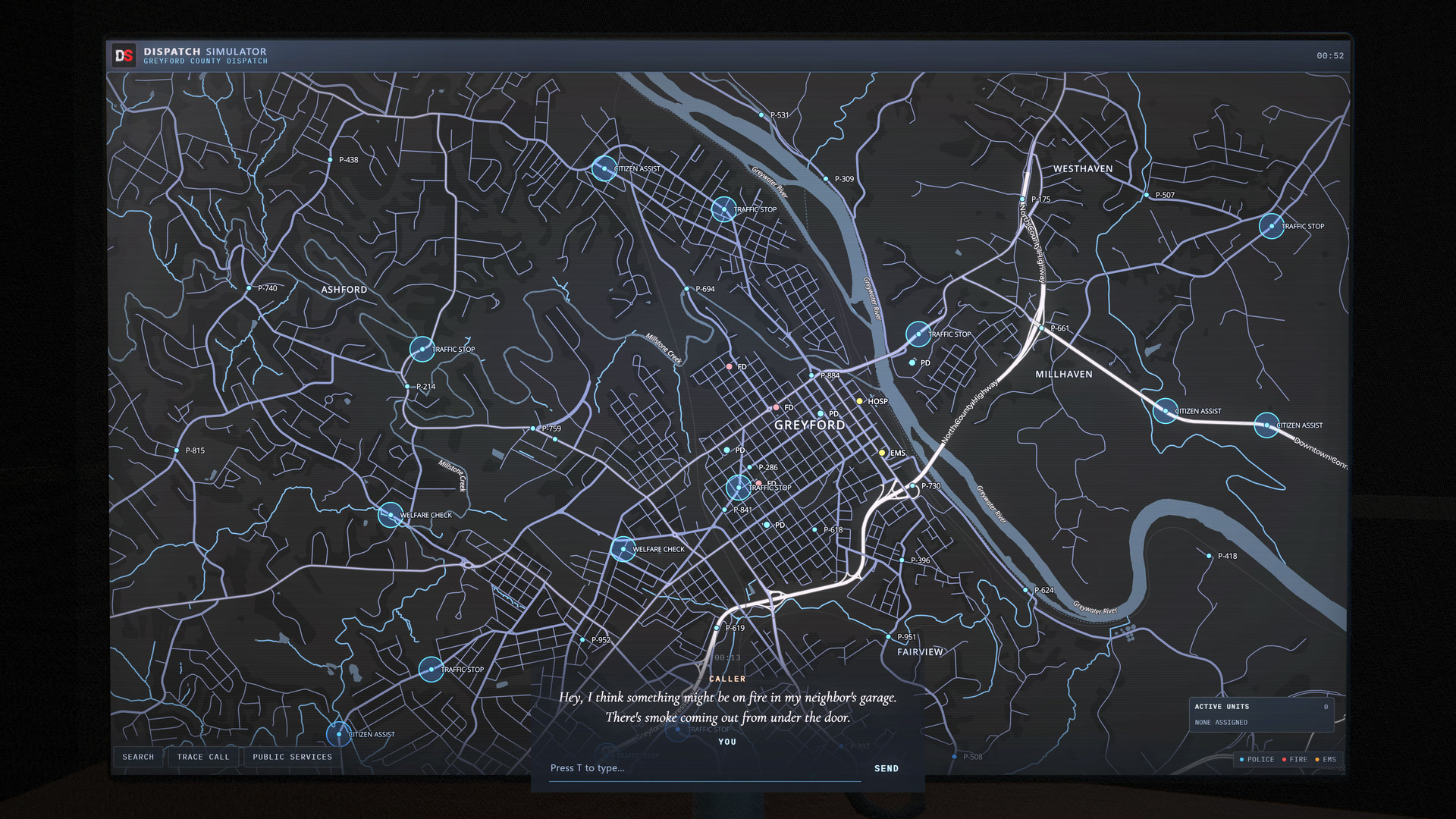Select traffic stop incident in Ashford

422,349
